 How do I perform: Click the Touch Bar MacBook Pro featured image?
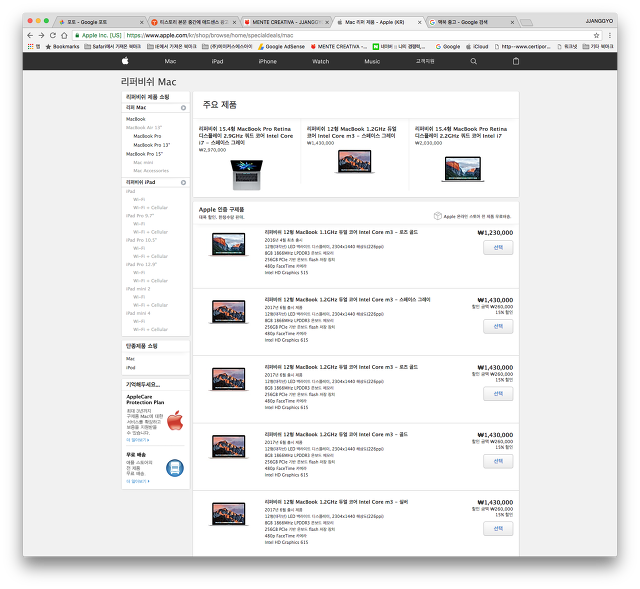247,175
